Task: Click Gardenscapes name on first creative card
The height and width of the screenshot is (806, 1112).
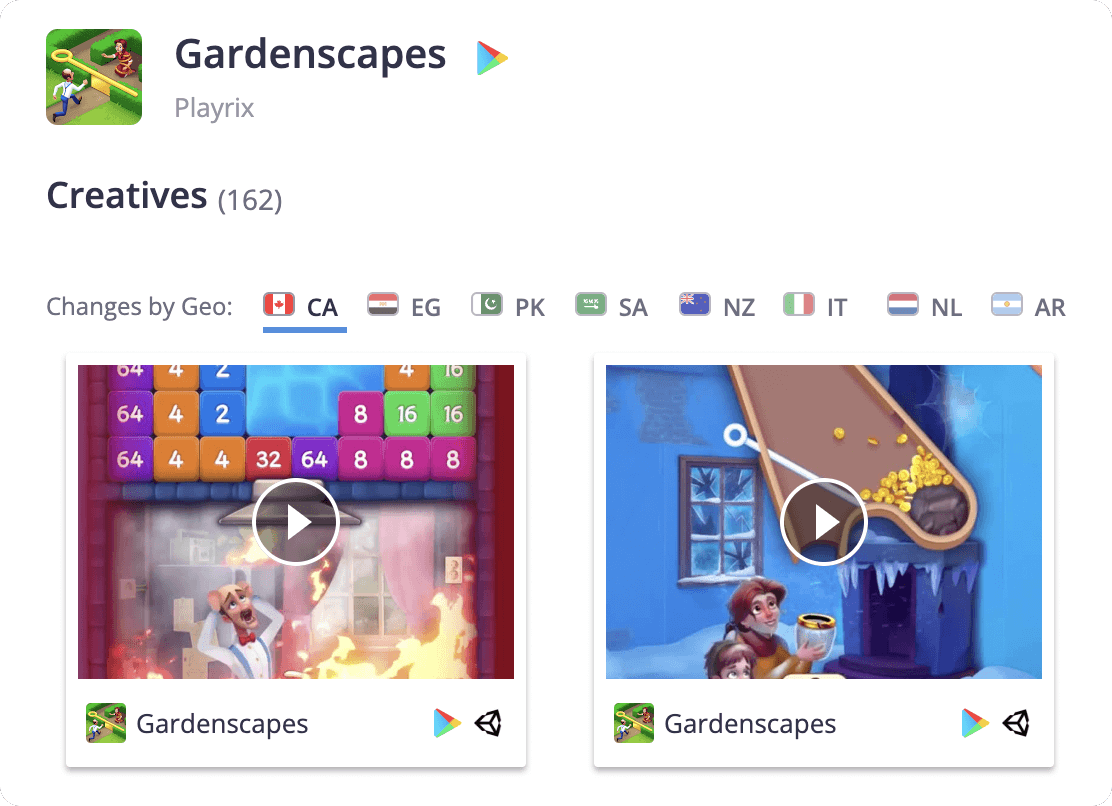Action: (222, 724)
